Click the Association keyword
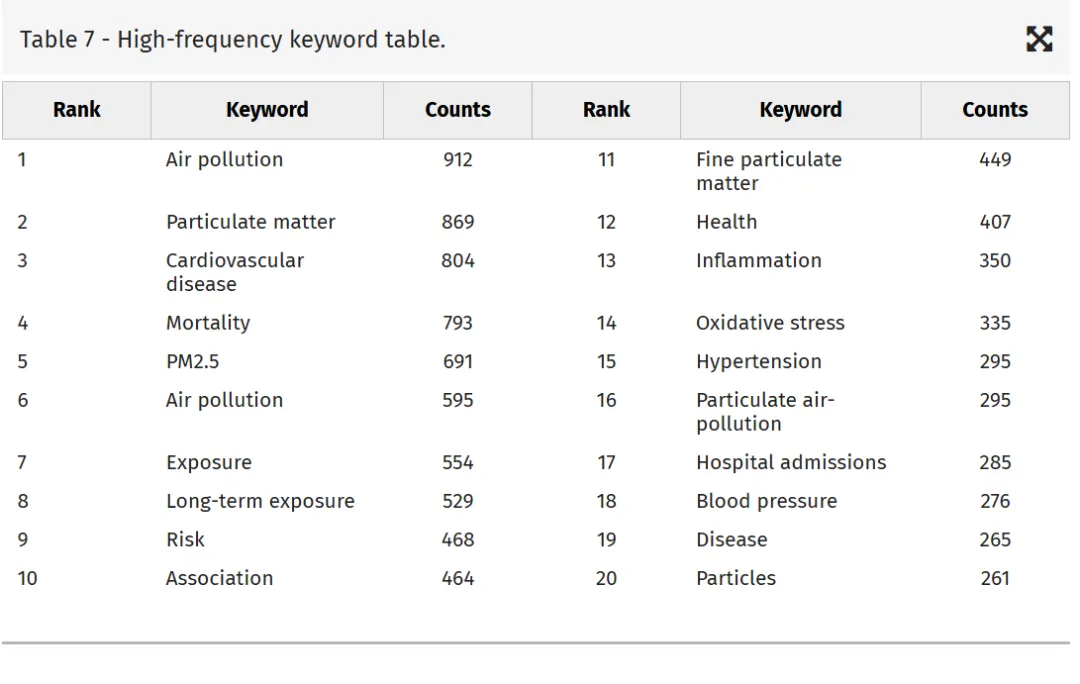This screenshot has width=1080, height=684. (x=219, y=578)
